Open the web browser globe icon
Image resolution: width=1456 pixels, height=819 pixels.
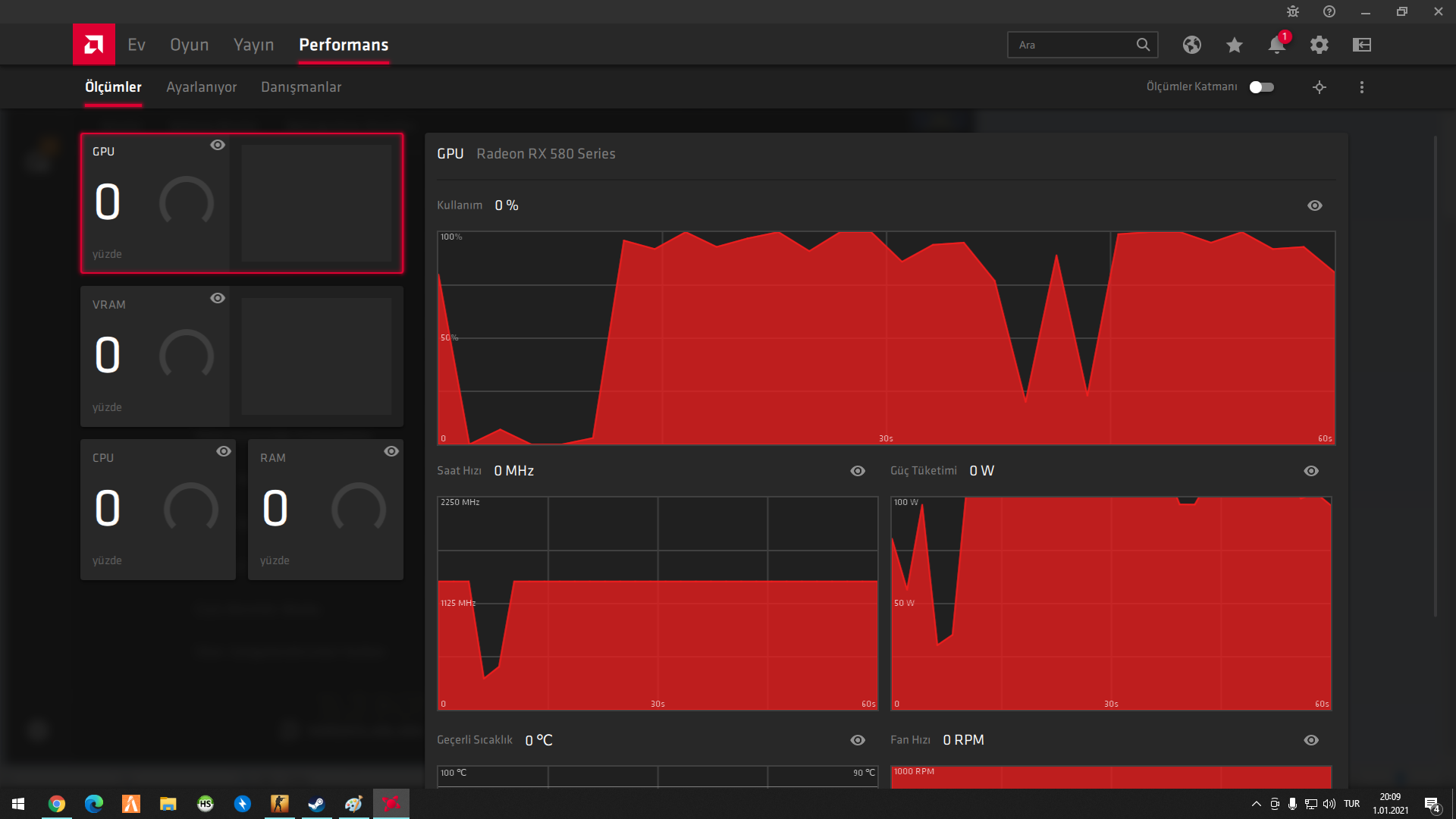(x=1192, y=45)
